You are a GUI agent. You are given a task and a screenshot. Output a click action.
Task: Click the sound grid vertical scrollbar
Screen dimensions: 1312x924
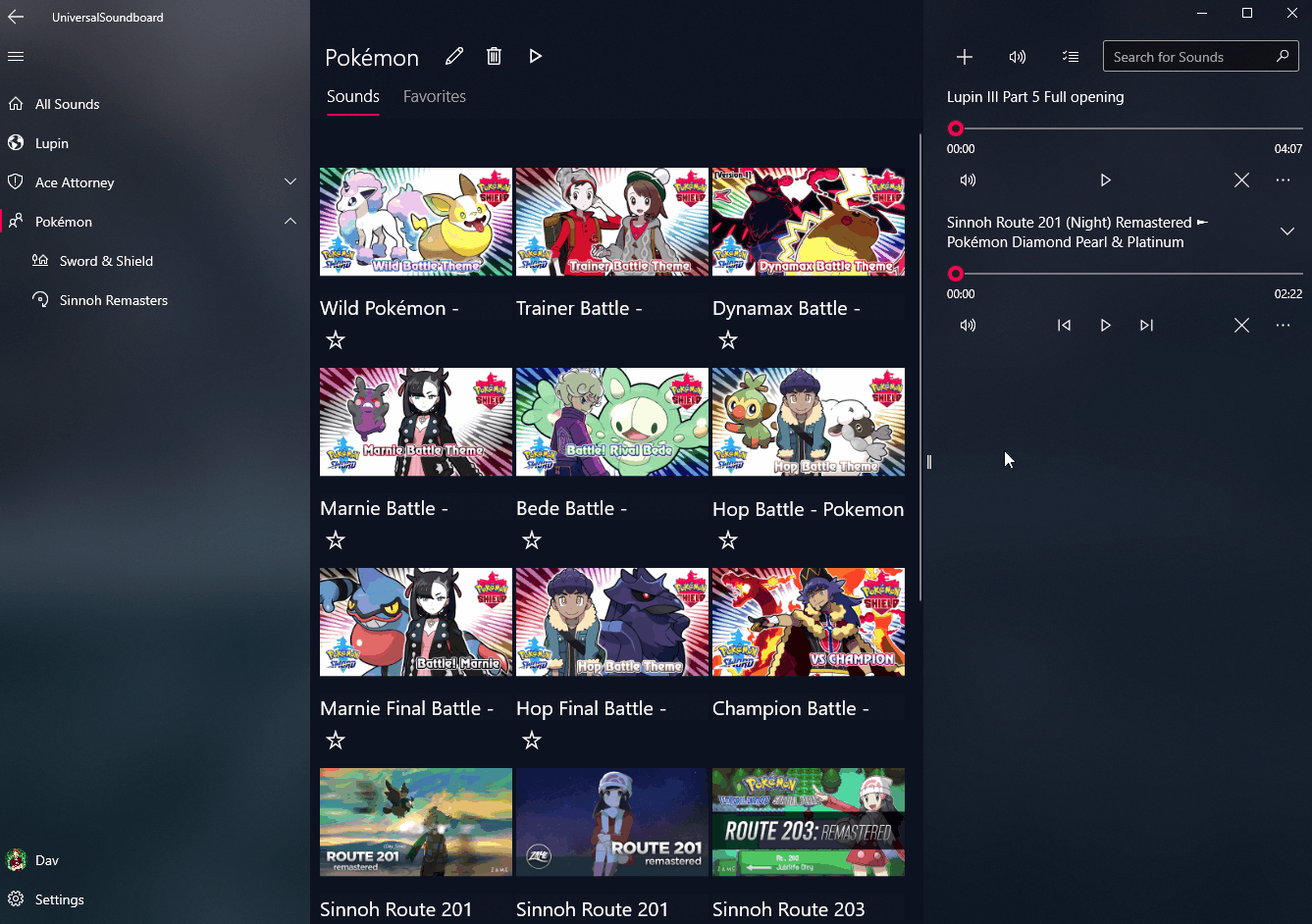(920, 368)
